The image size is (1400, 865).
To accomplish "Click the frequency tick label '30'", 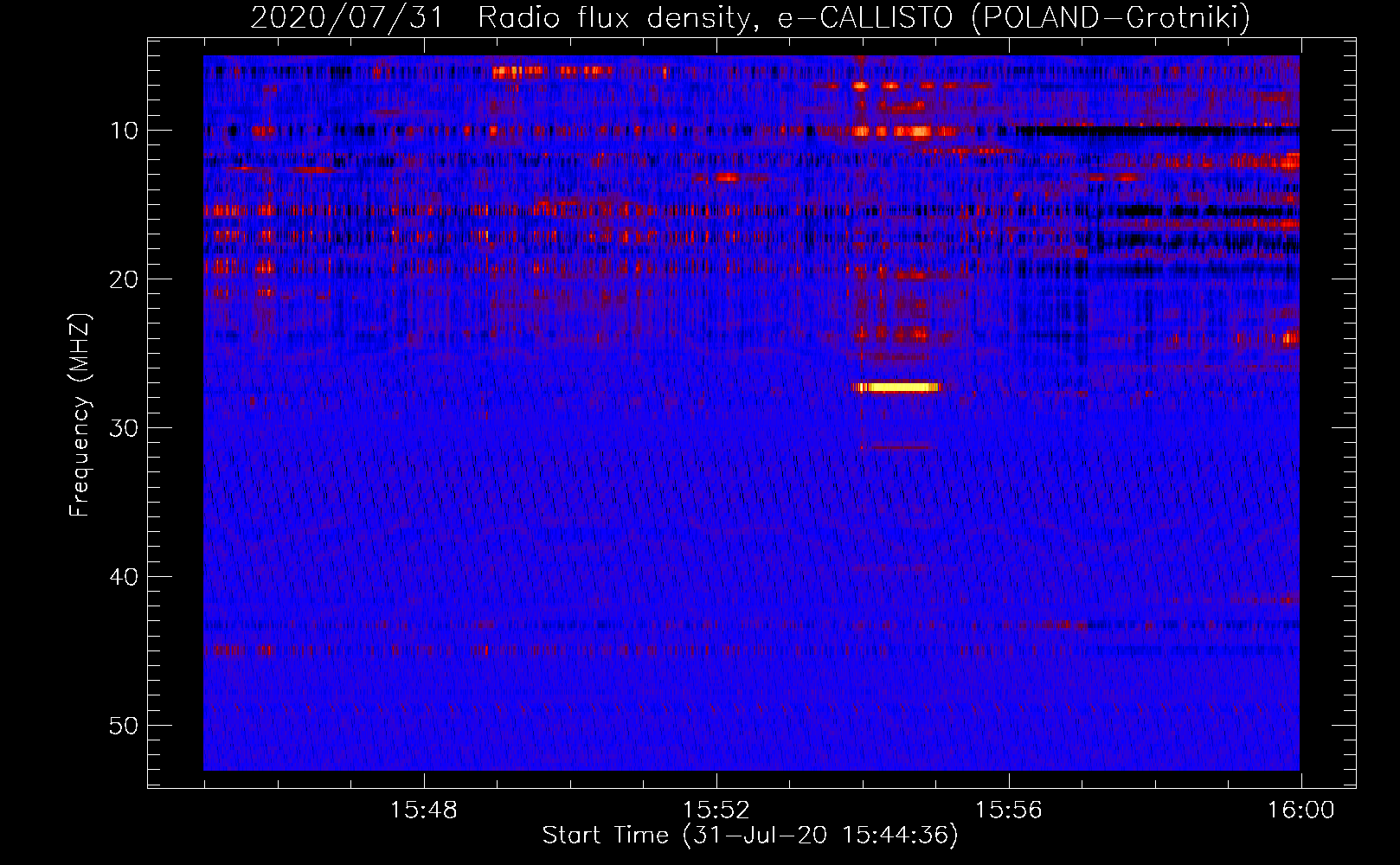I will [x=125, y=428].
